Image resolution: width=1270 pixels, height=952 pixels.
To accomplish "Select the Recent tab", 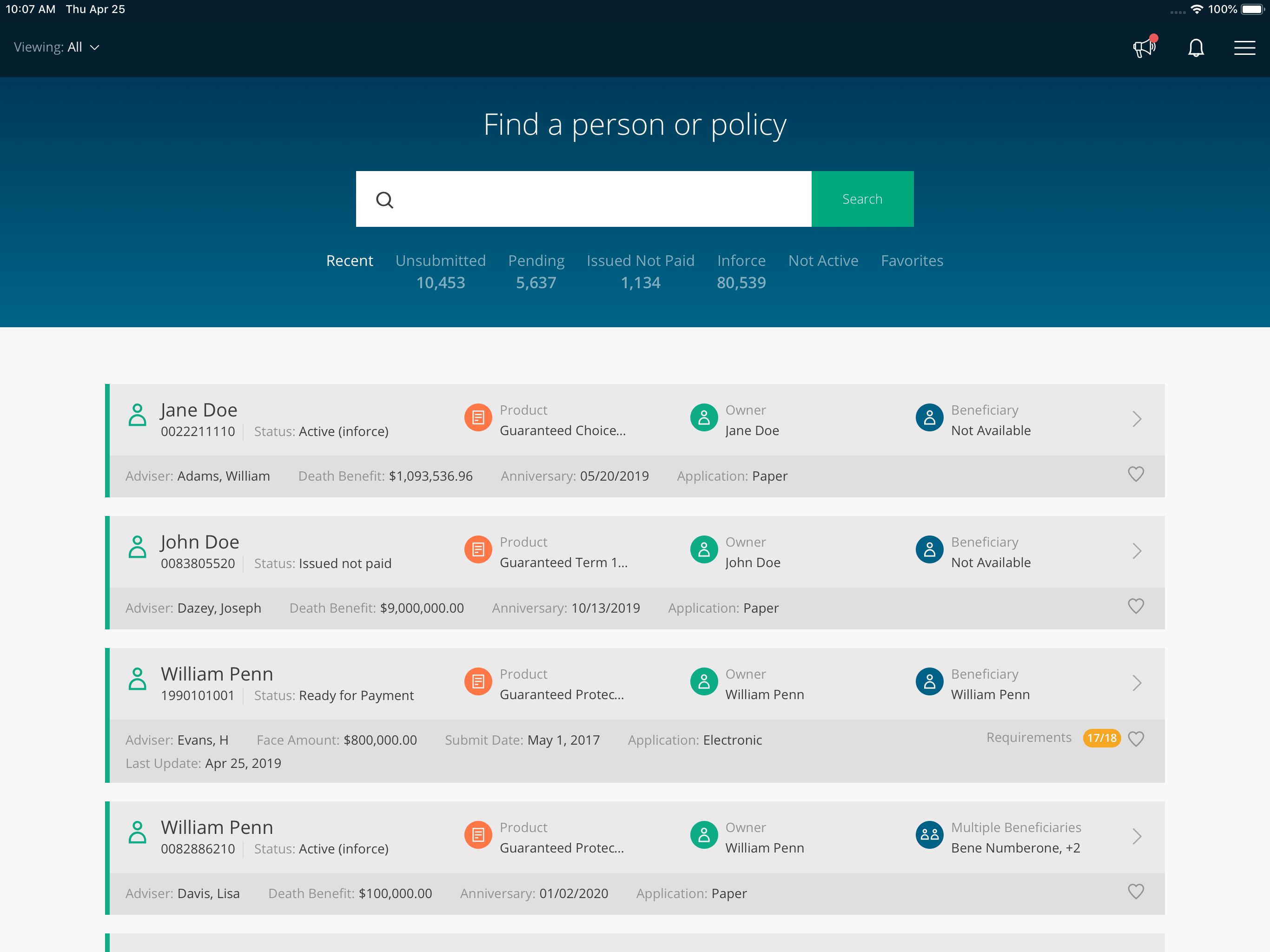I will (350, 261).
